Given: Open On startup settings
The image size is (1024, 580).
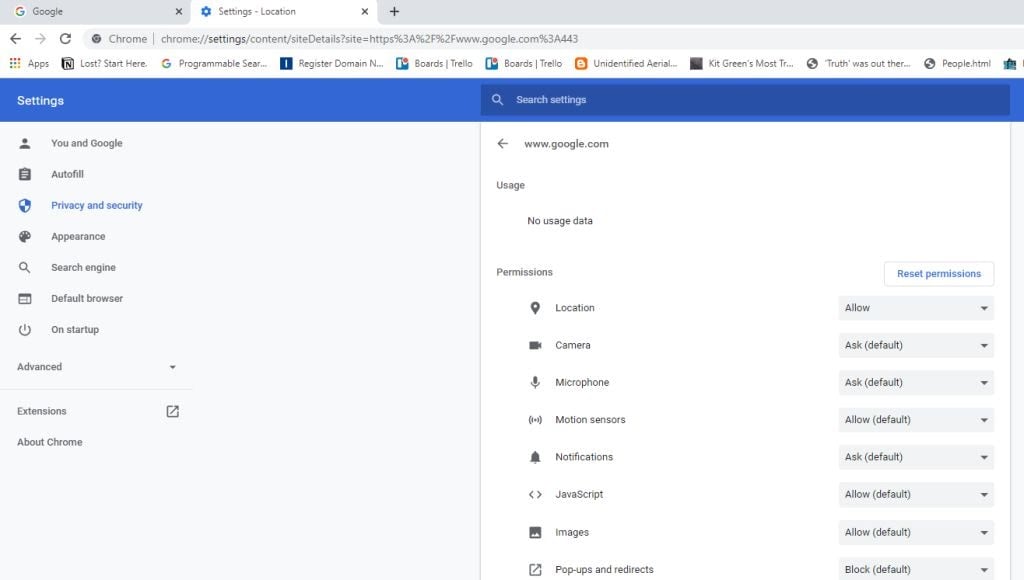Looking at the screenshot, I should tap(75, 329).
